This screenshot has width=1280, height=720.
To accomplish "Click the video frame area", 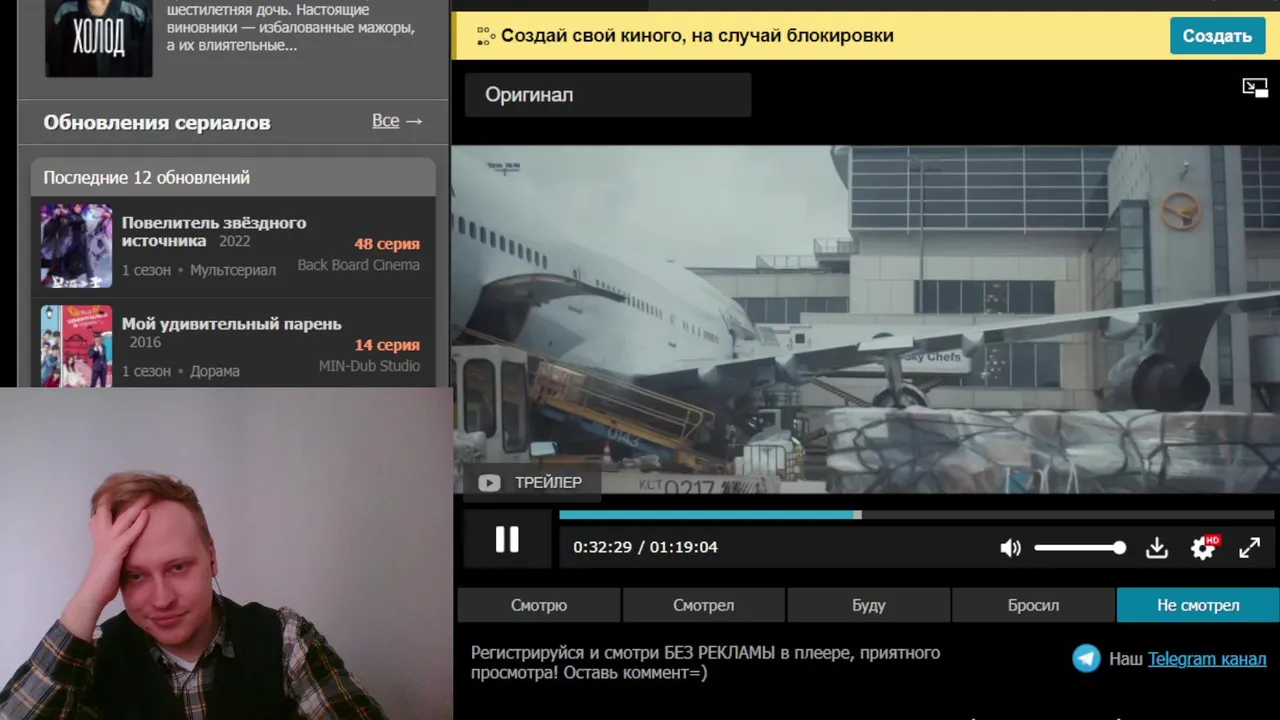I will click(x=866, y=320).
